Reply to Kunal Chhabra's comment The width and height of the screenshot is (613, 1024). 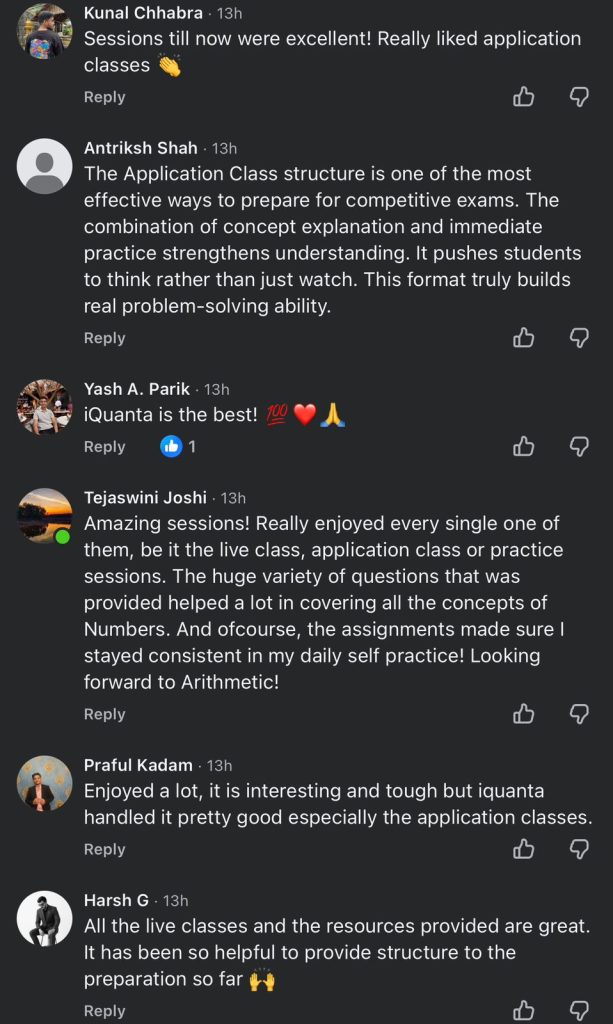(104, 97)
